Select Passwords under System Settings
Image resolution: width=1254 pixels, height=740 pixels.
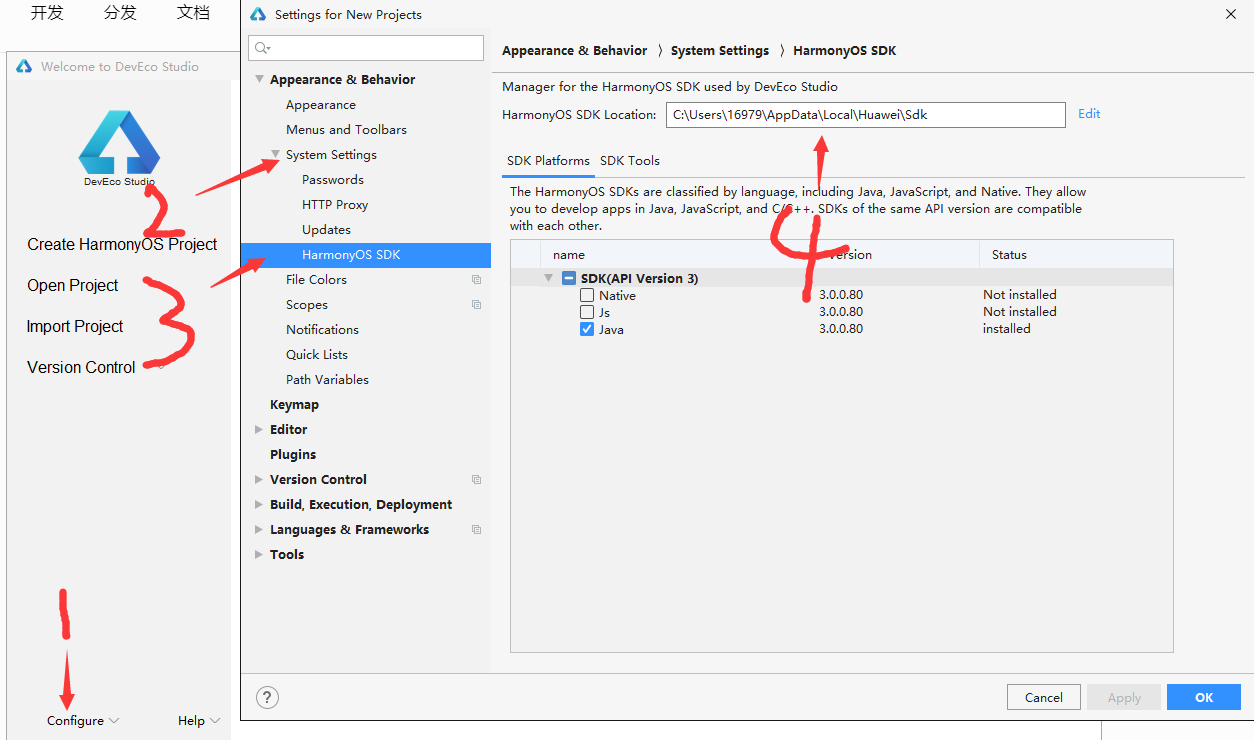[333, 180]
